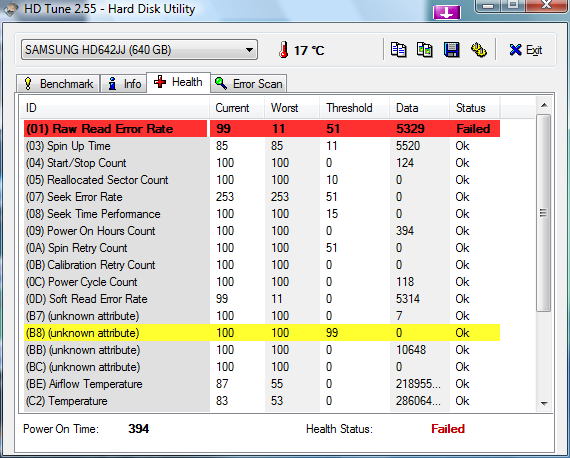This screenshot has height=458, width=570.
Task: Click data value 5520 in Spin Up row
Action: point(408,146)
